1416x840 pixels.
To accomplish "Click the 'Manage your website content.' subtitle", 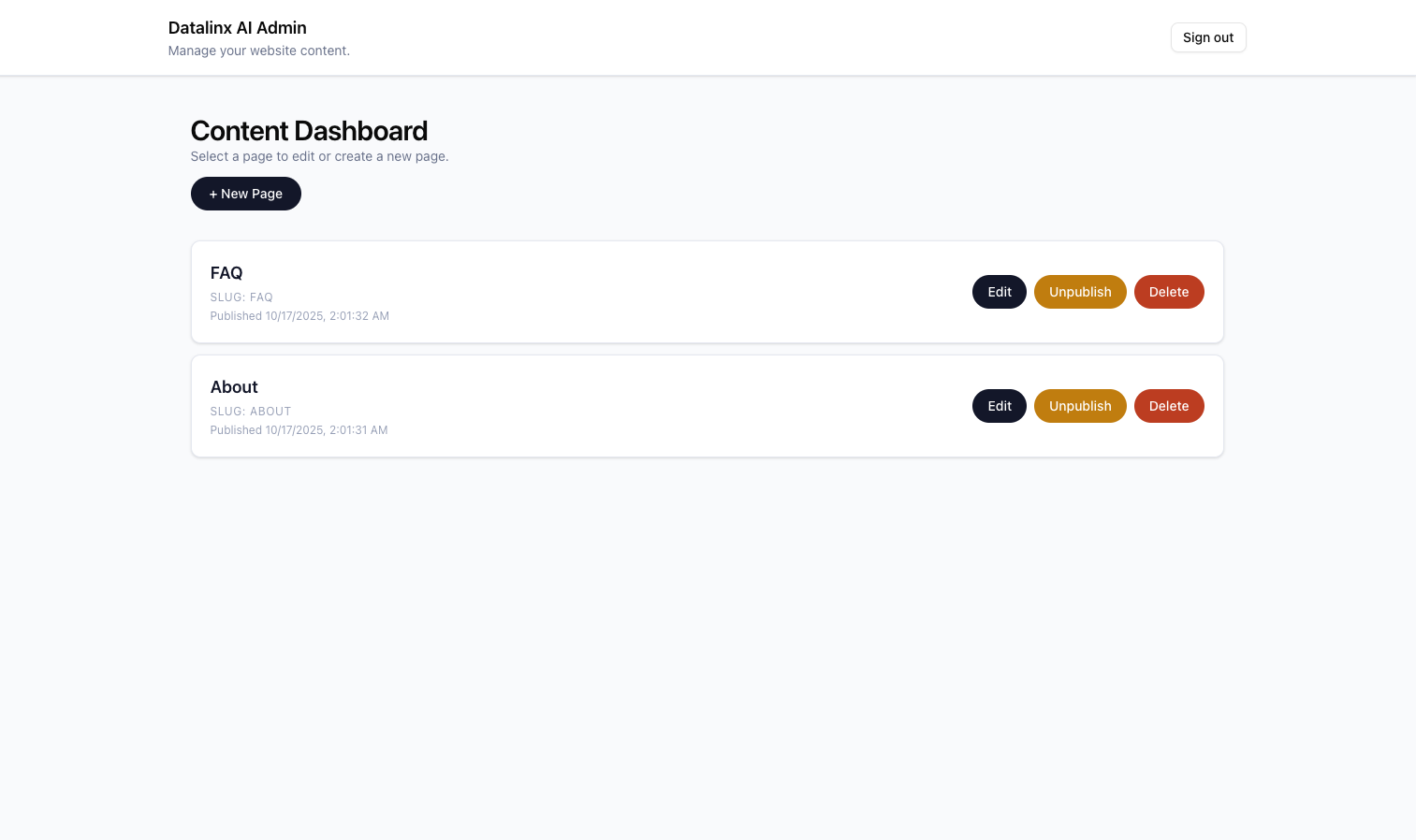I will coord(258,51).
